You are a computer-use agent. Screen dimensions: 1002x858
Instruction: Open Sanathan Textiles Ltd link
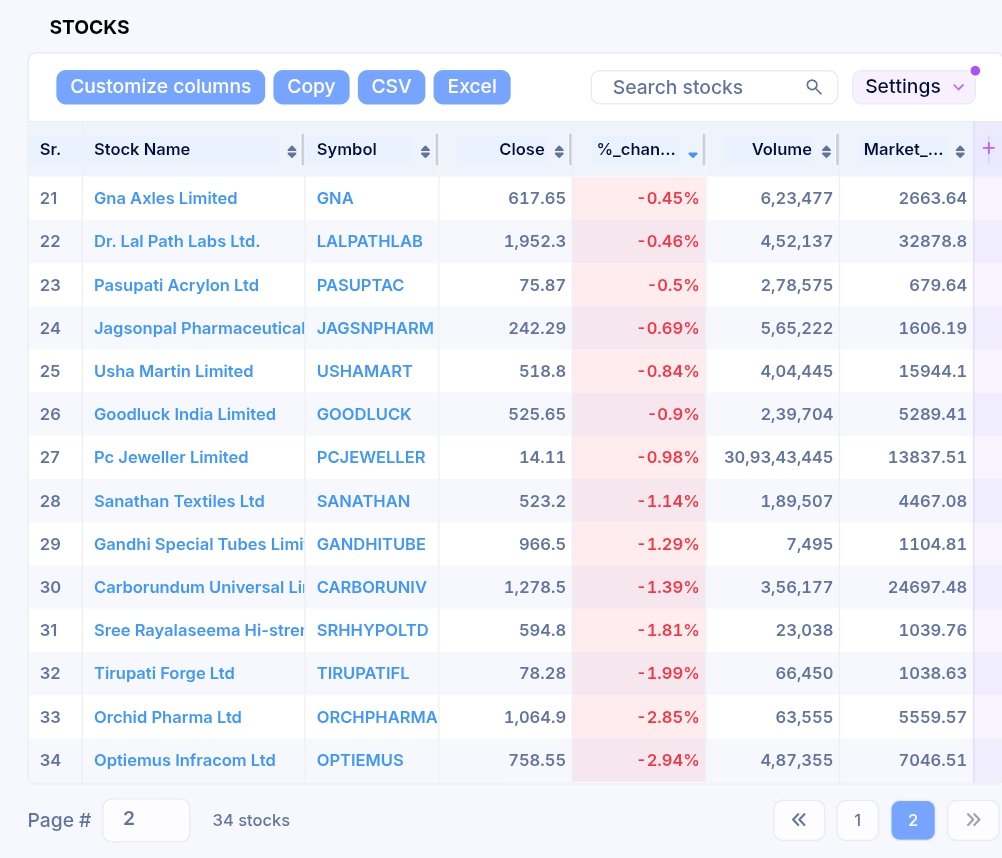click(x=180, y=501)
